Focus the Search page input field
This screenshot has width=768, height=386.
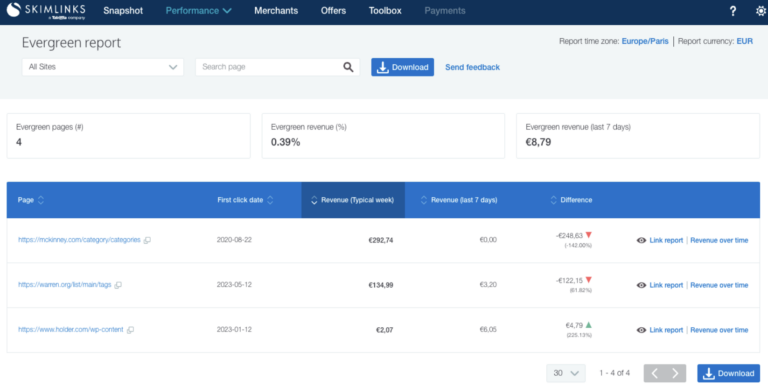(x=269, y=67)
